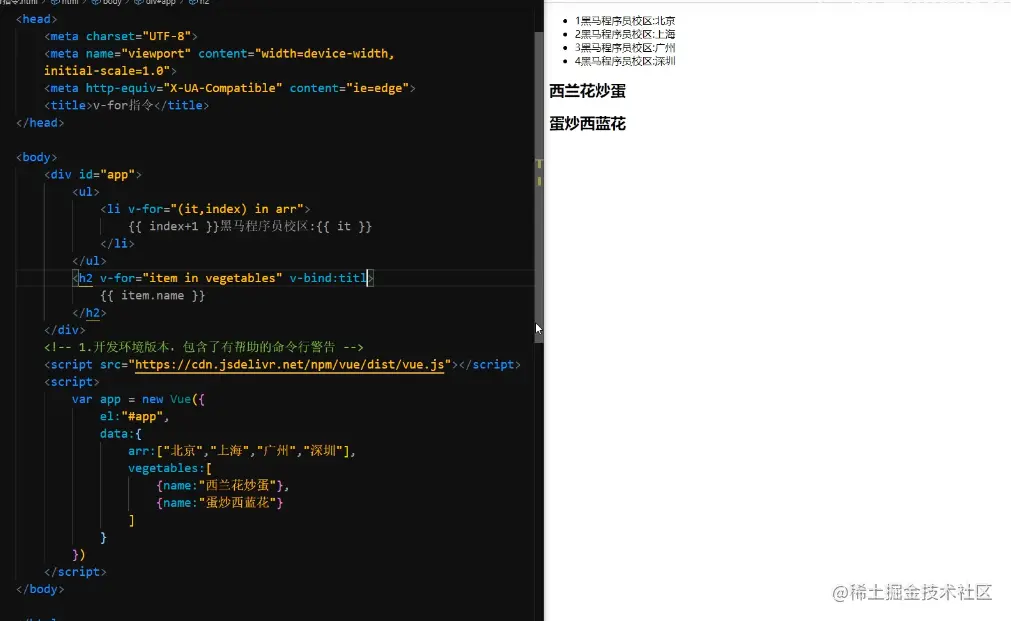Viewport: 1011px width, 621px height.
Task: Click preview list item 1黑马程序员校区:北京
Action: click(x=625, y=21)
